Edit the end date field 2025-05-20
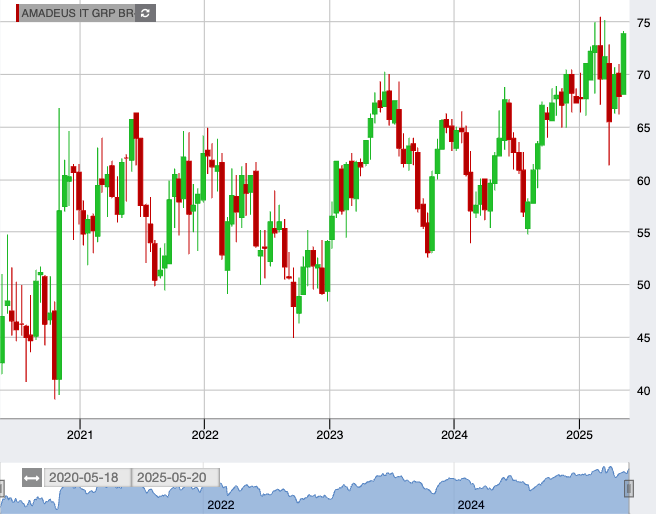This screenshot has width=659, height=518. pos(176,478)
